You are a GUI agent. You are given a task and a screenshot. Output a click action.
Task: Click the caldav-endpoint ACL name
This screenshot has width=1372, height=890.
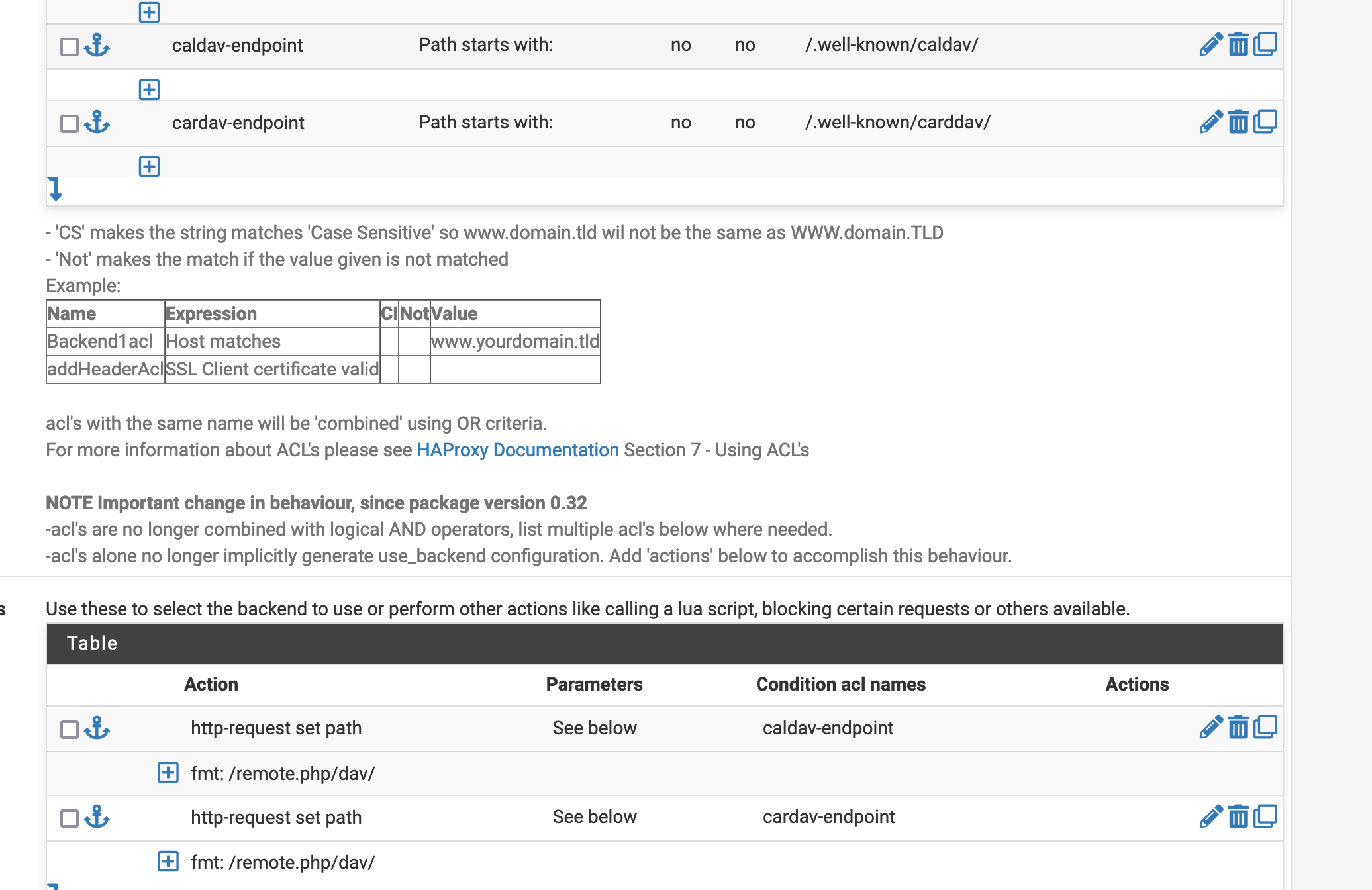click(238, 45)
